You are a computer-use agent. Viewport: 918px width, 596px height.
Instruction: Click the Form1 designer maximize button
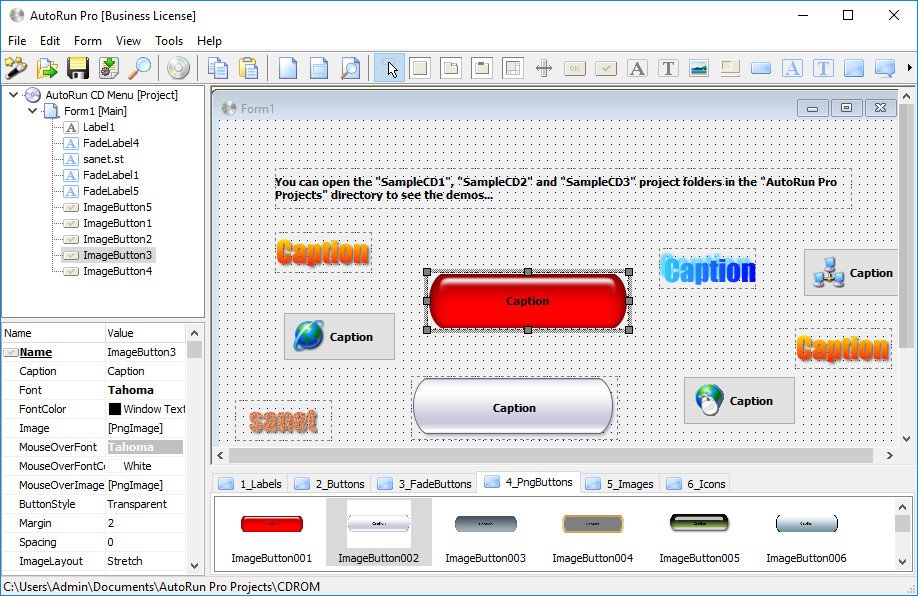(x=846, y=108)
